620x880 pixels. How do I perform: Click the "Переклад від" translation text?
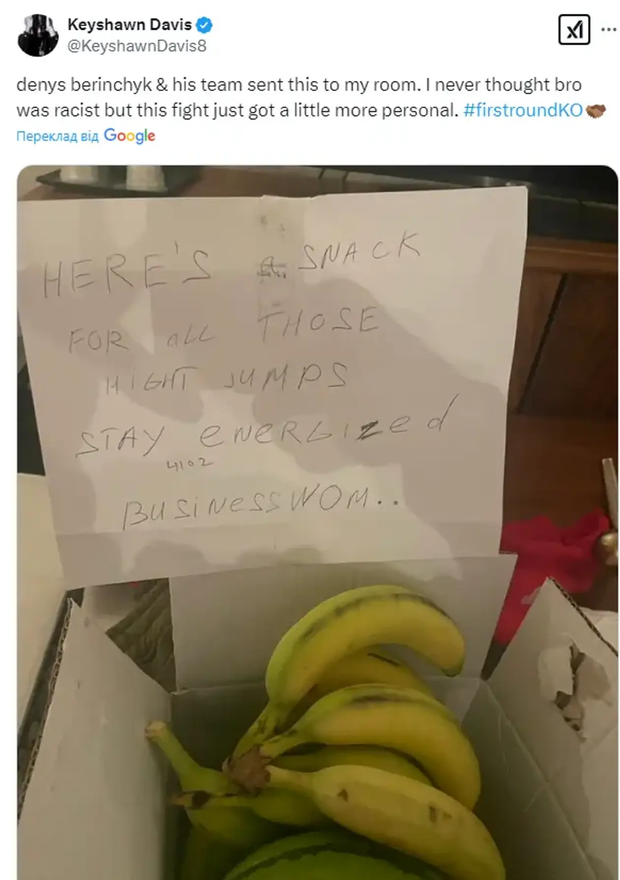pyautogui.click(x=58, y=136)
